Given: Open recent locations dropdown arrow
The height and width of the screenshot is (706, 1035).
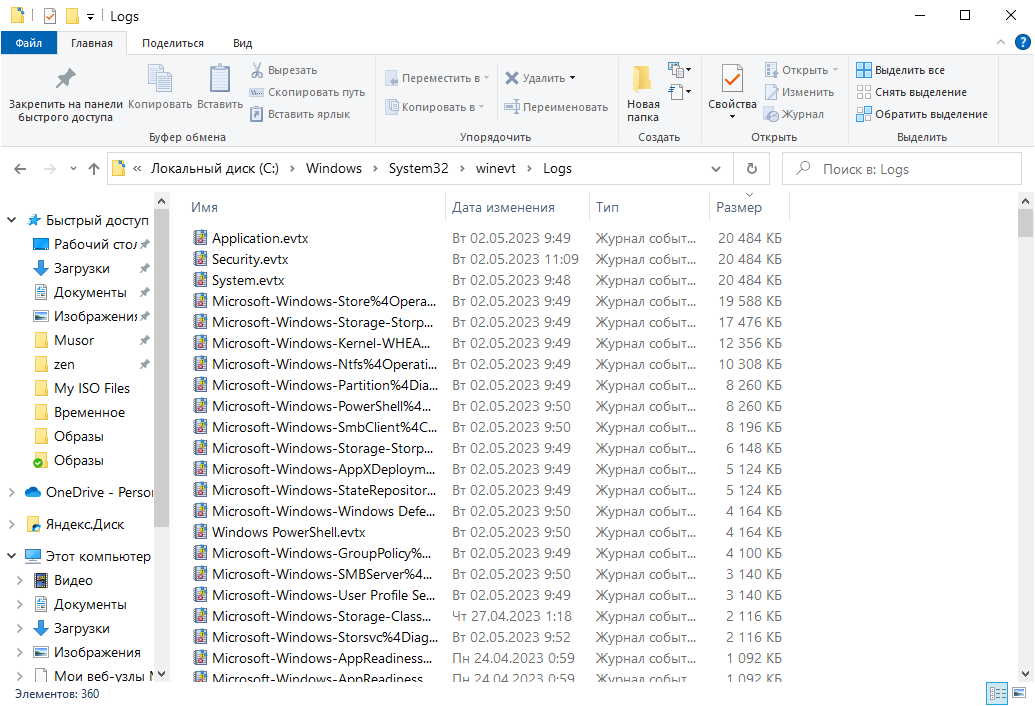Looking at the screenshot, I should pyautogui.click(x=73, y=169).
